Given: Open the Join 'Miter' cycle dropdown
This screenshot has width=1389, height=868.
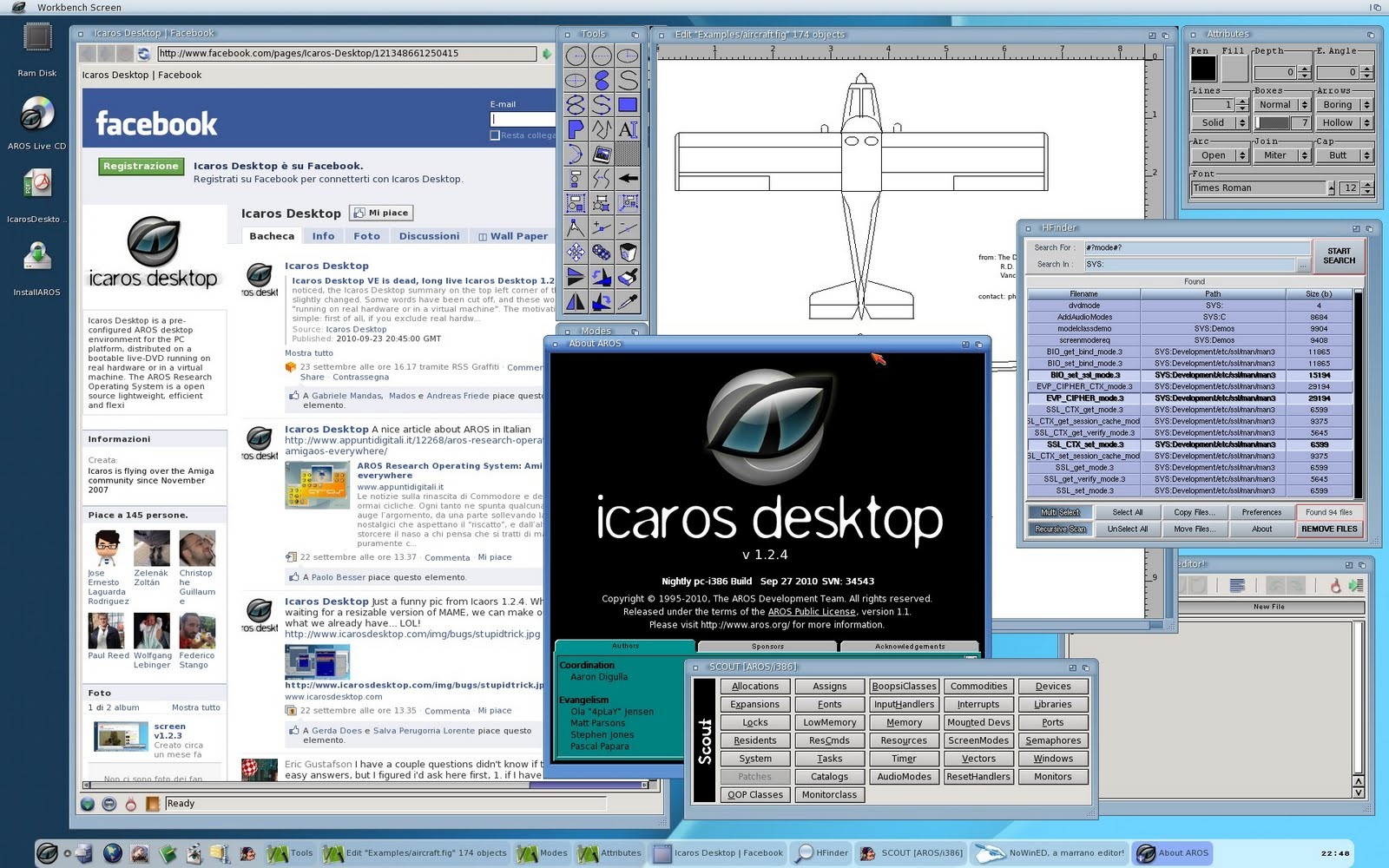Looking at the screenshot, I should coord(1281,155).
